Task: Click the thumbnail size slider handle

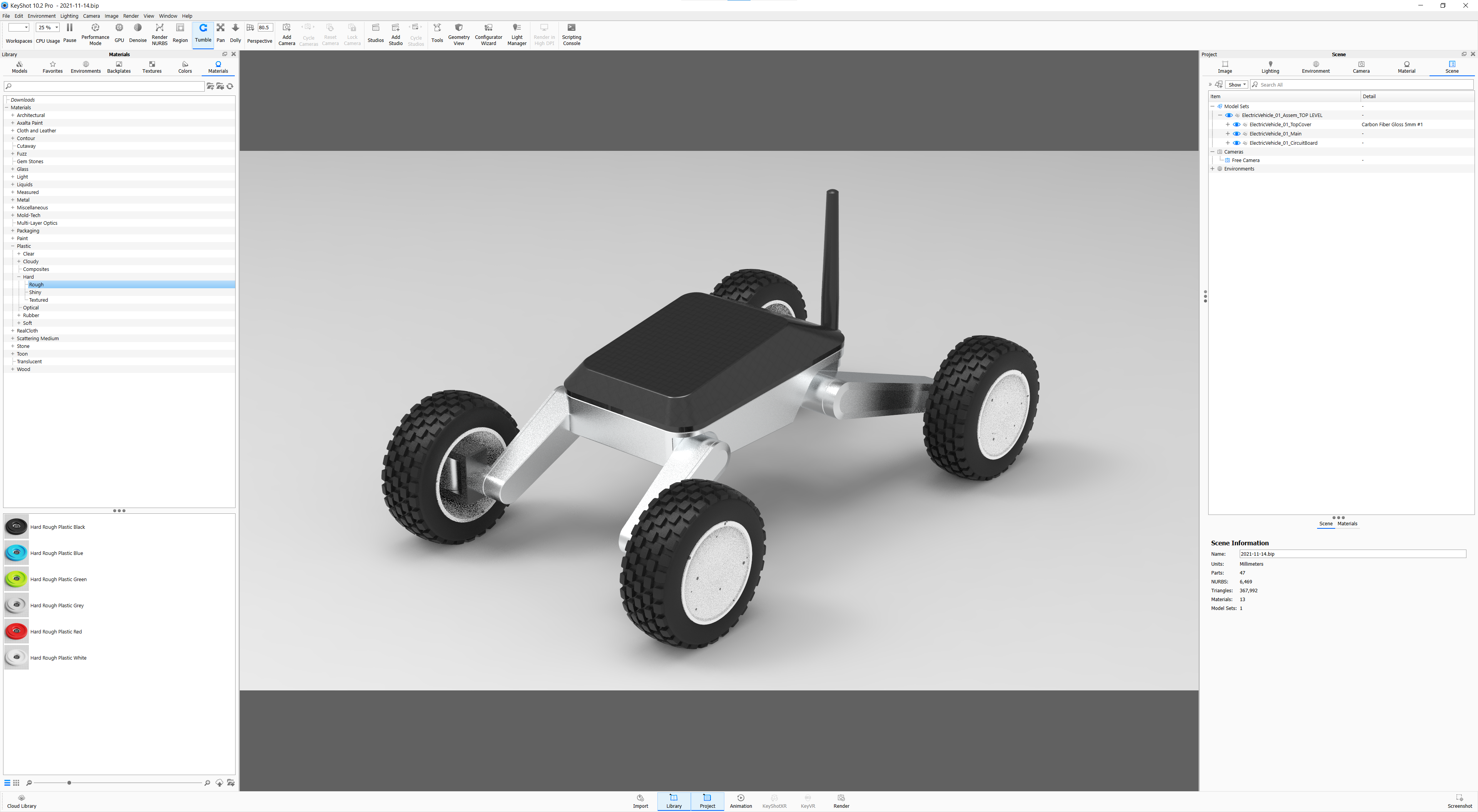Action: click(69, 783)
